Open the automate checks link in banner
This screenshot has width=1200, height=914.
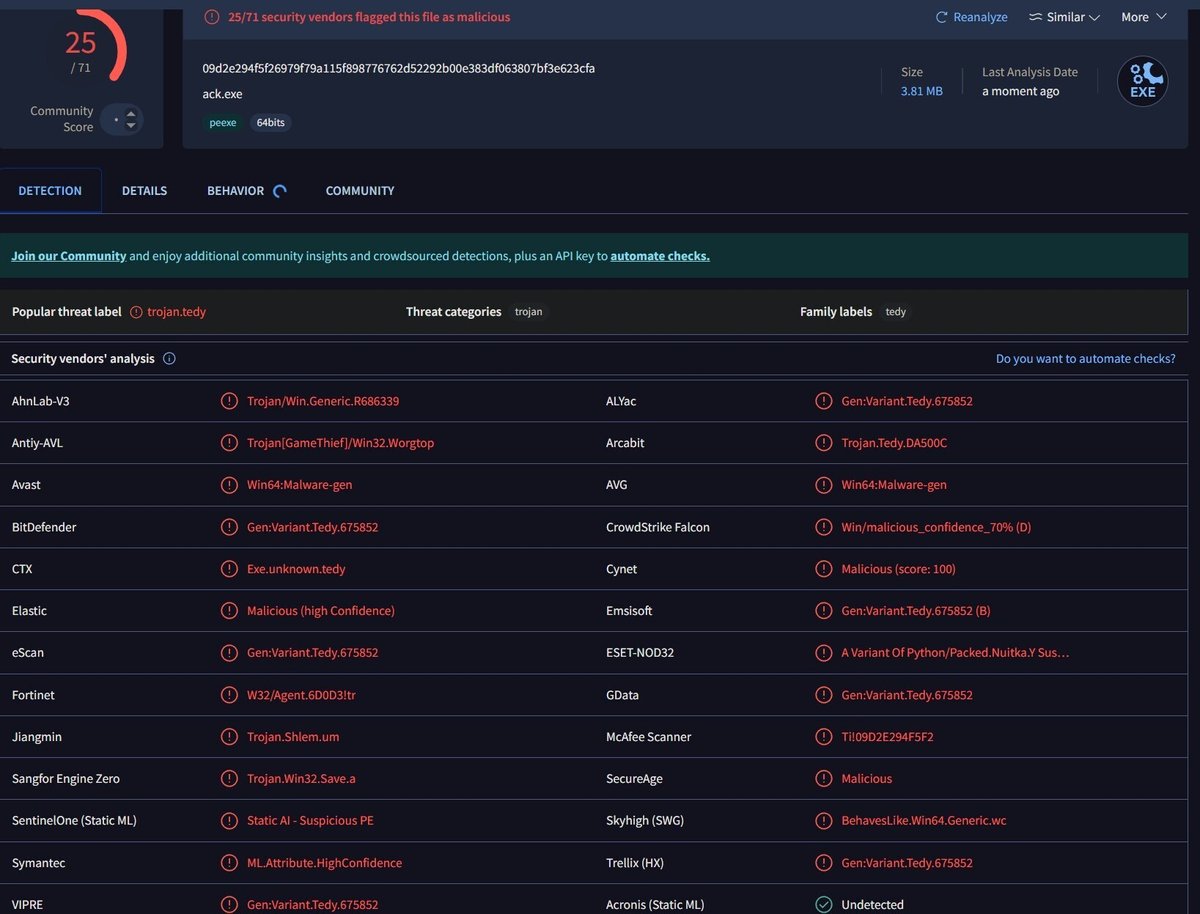point(660,256)
